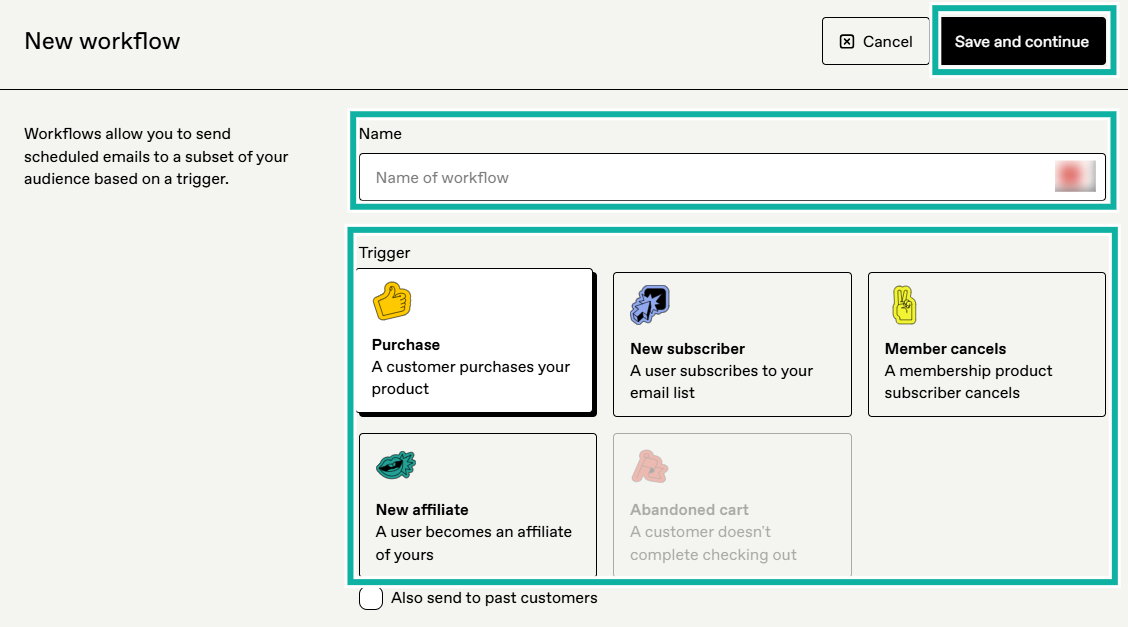Click the New workflow page title
Screen dimensions: 1128x627
tap(101, 41)
